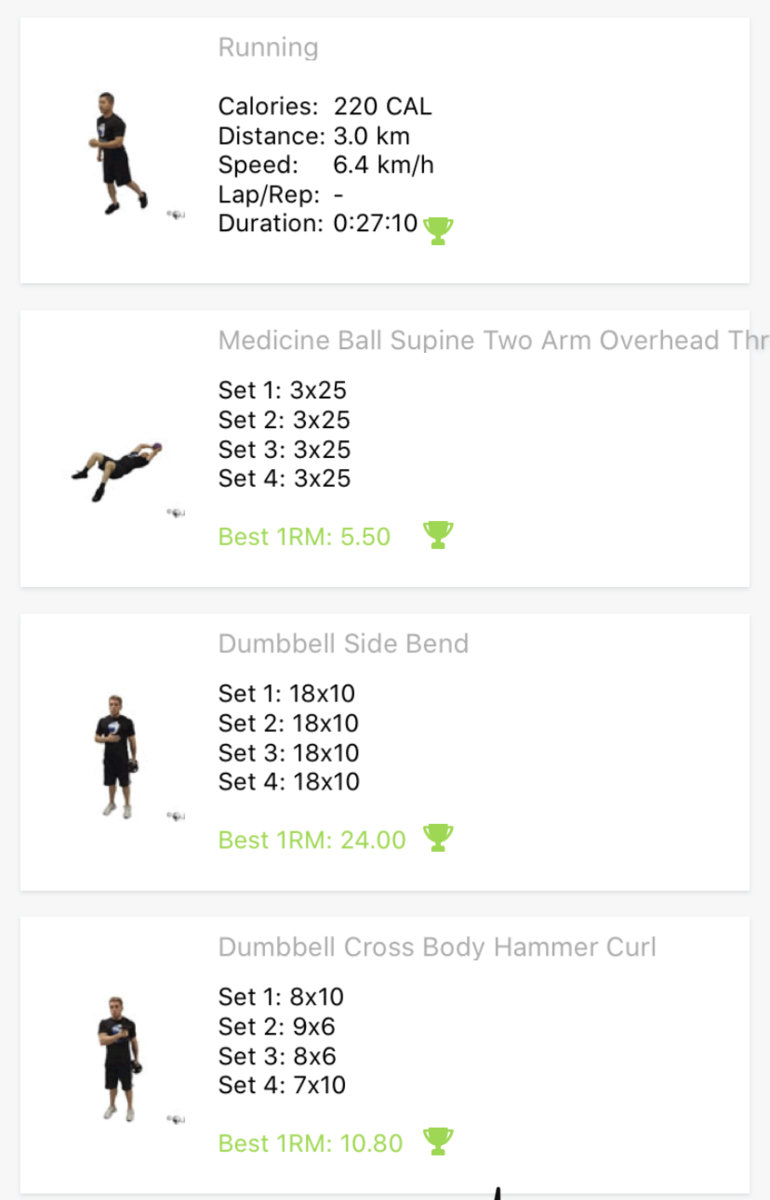Select the Best 1RM: 5.50 label

tap(304, 537)
